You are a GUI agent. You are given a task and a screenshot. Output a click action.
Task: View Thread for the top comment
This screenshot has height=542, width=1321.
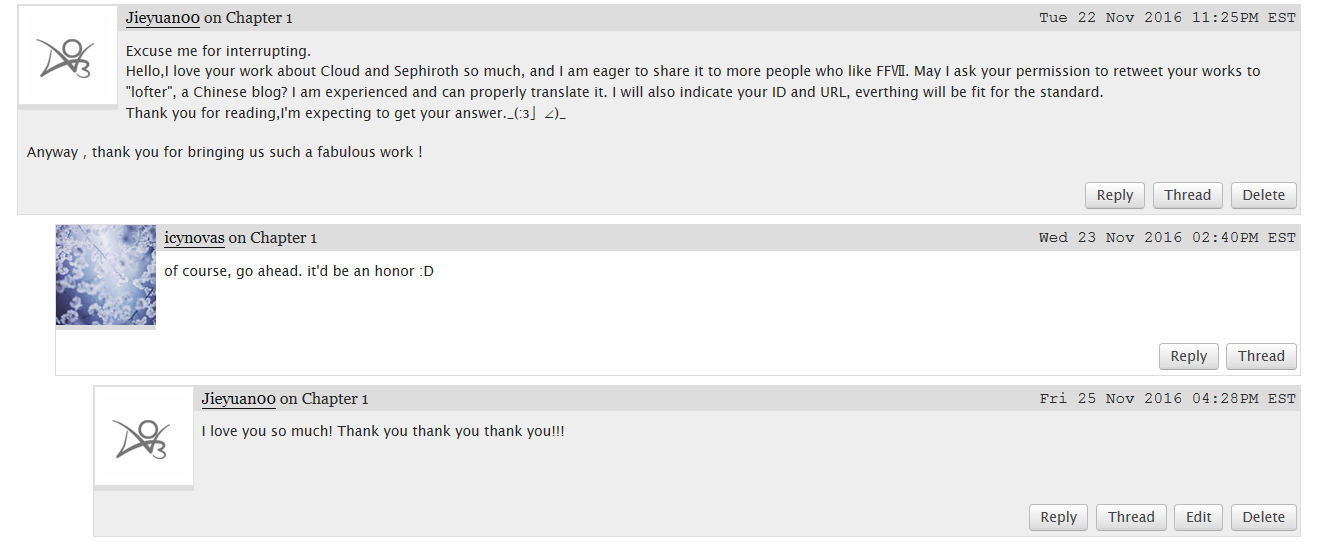click(x=1187, y=195)
